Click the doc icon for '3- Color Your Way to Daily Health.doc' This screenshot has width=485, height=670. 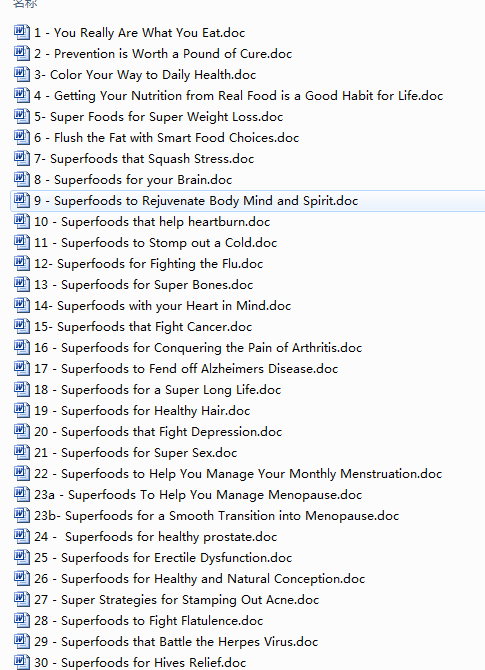pos(22,74)
